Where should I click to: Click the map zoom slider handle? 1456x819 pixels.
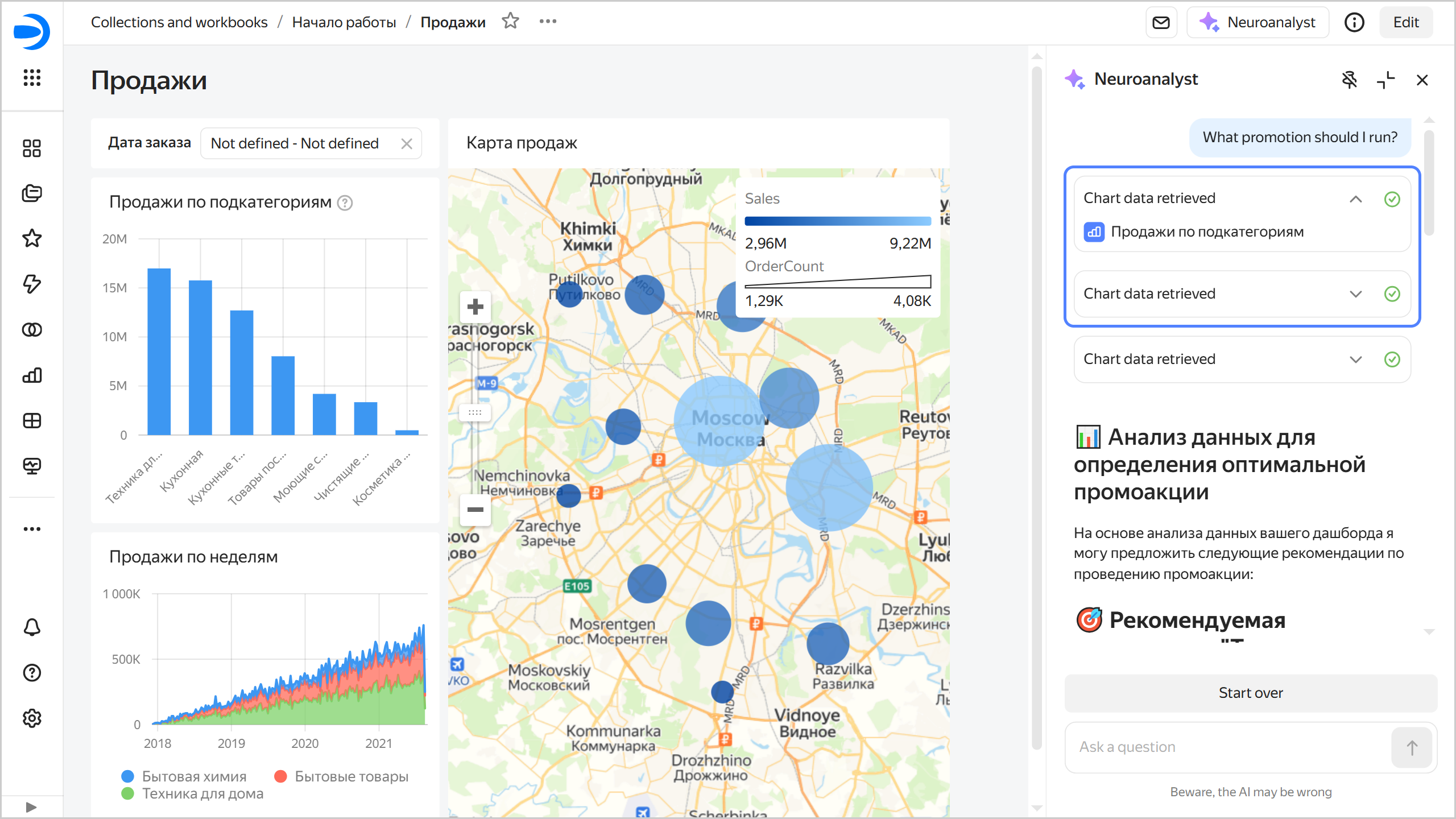pyautogui.click(x=475, y=412)
